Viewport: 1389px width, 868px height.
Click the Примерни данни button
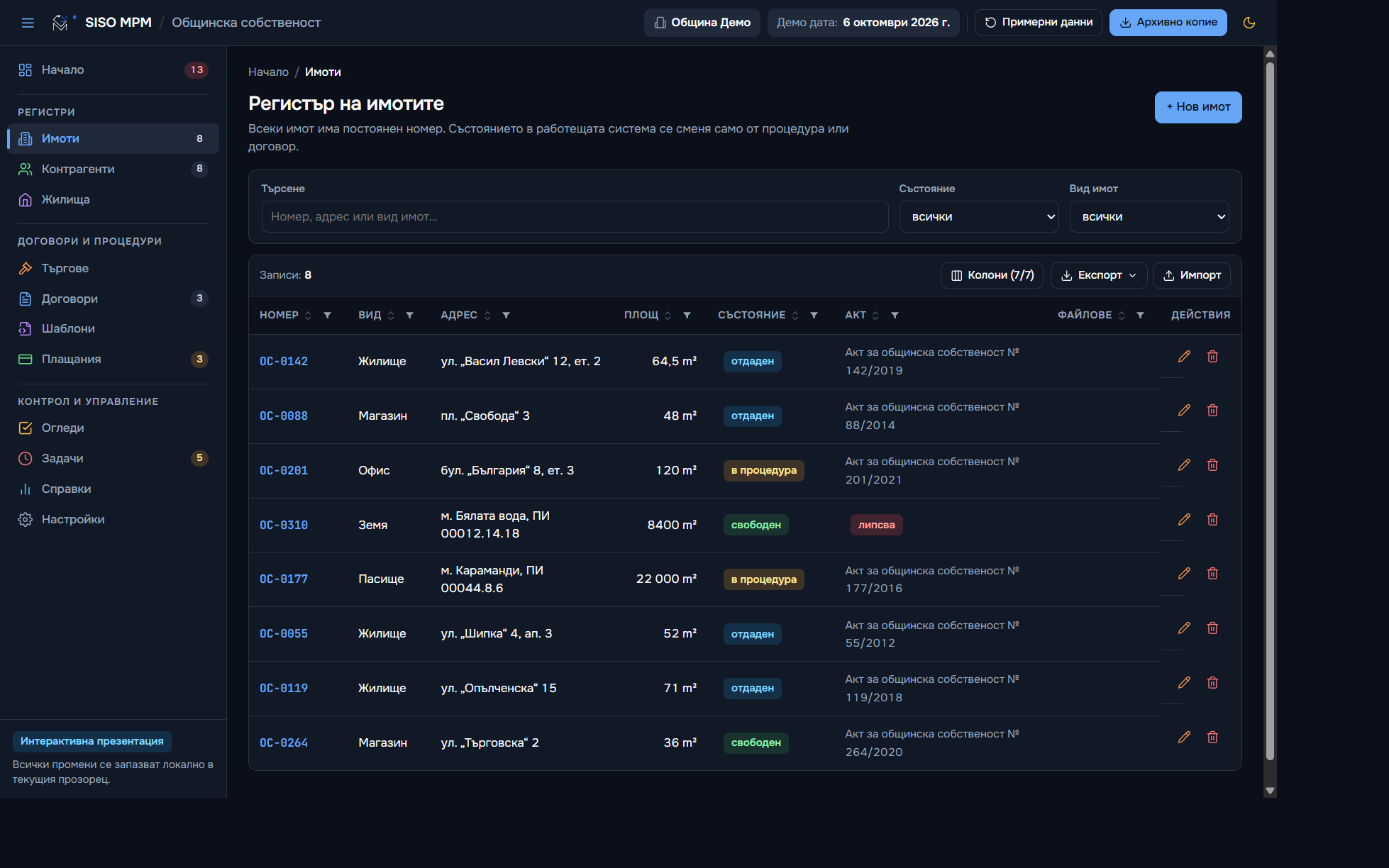pos(1039,23)
